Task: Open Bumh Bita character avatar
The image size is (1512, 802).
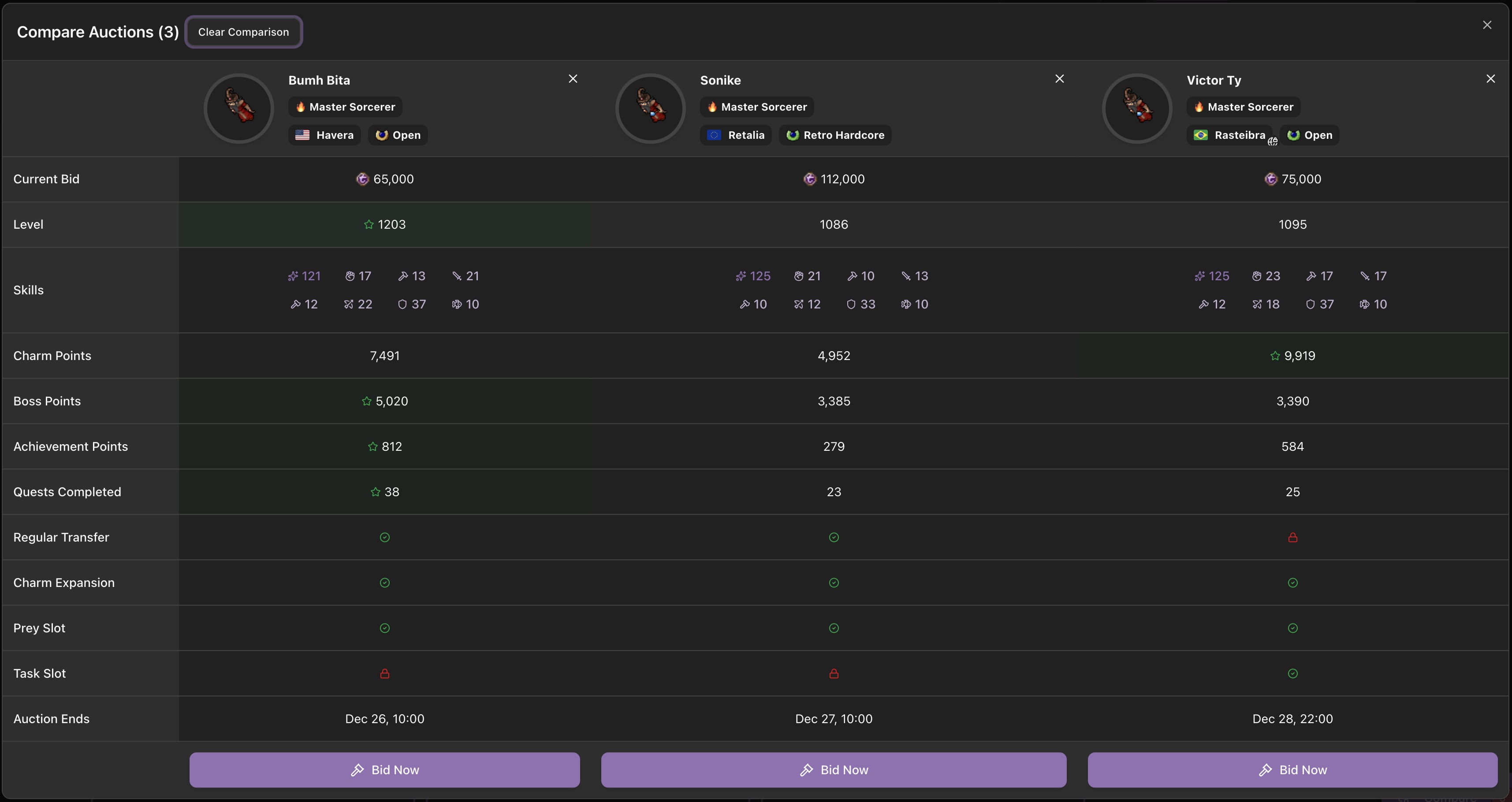Action: (x=239, y=108)
